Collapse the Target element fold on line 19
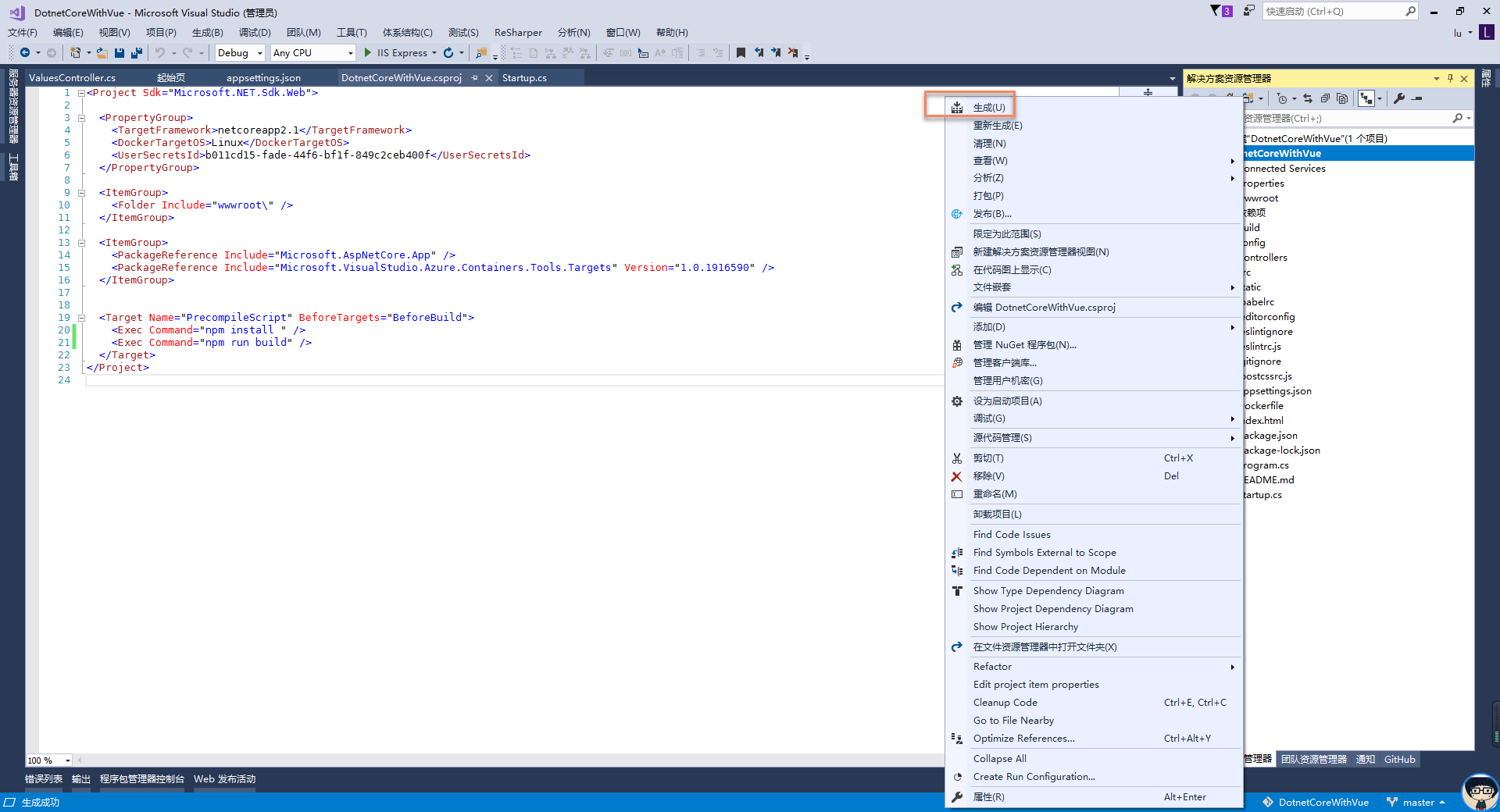 (x=81, y=318)
